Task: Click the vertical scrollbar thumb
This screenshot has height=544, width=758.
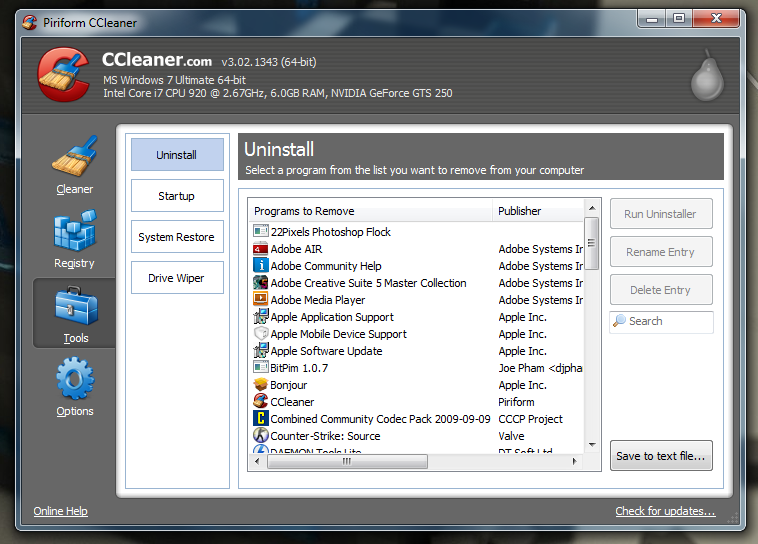Action: [x=592, y=243]
